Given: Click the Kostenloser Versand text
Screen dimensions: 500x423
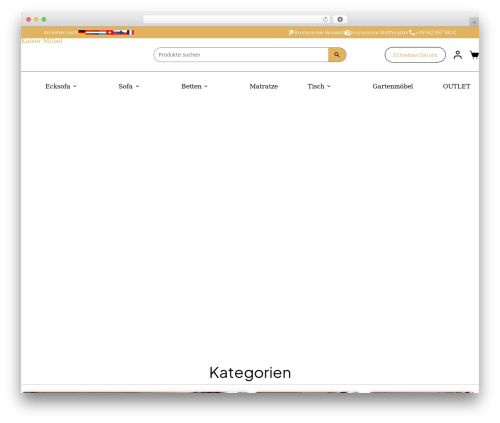Looking at the screenshot, I should point(319,32).
